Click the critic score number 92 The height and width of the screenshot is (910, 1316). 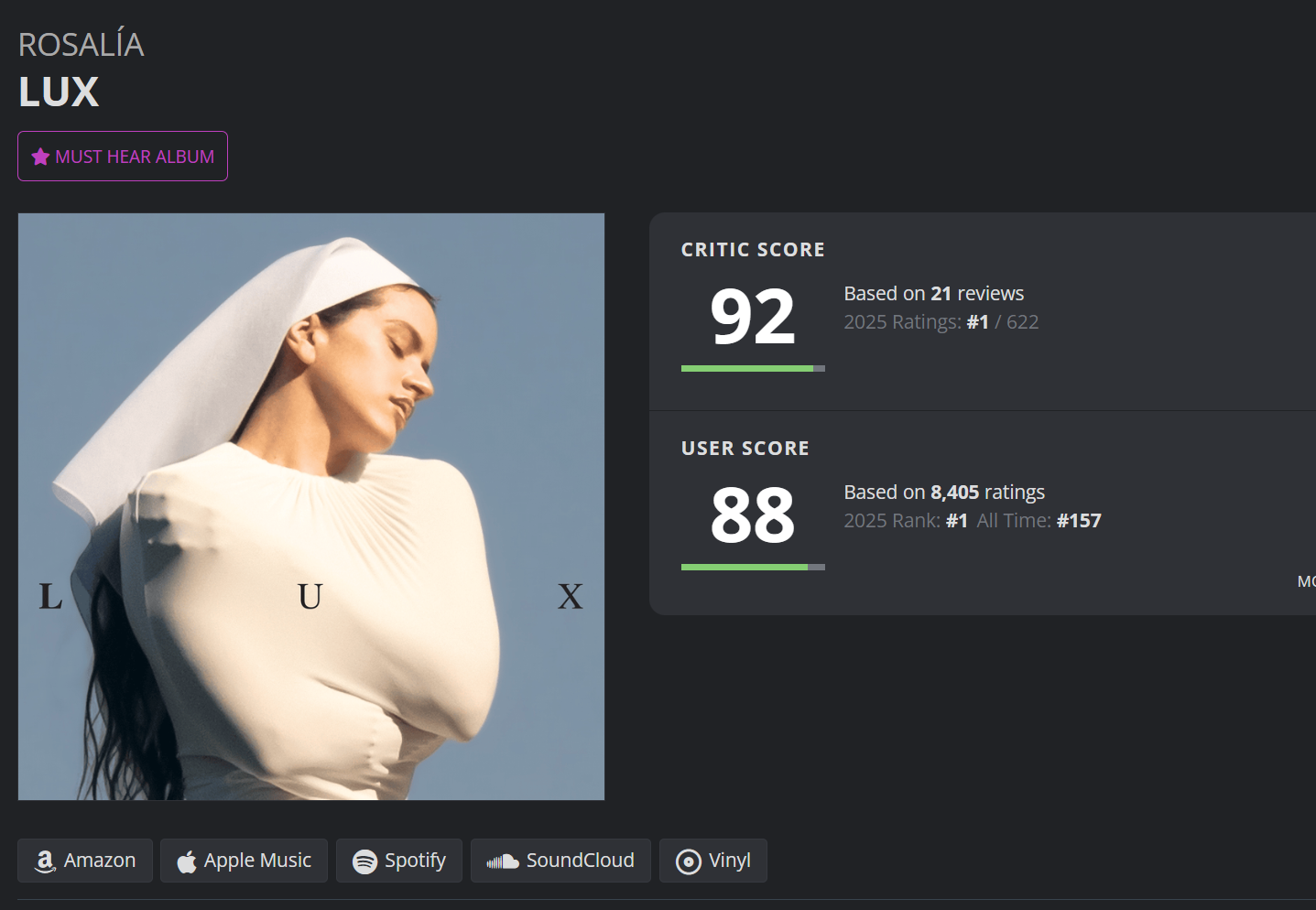click(x=752, y=317)
